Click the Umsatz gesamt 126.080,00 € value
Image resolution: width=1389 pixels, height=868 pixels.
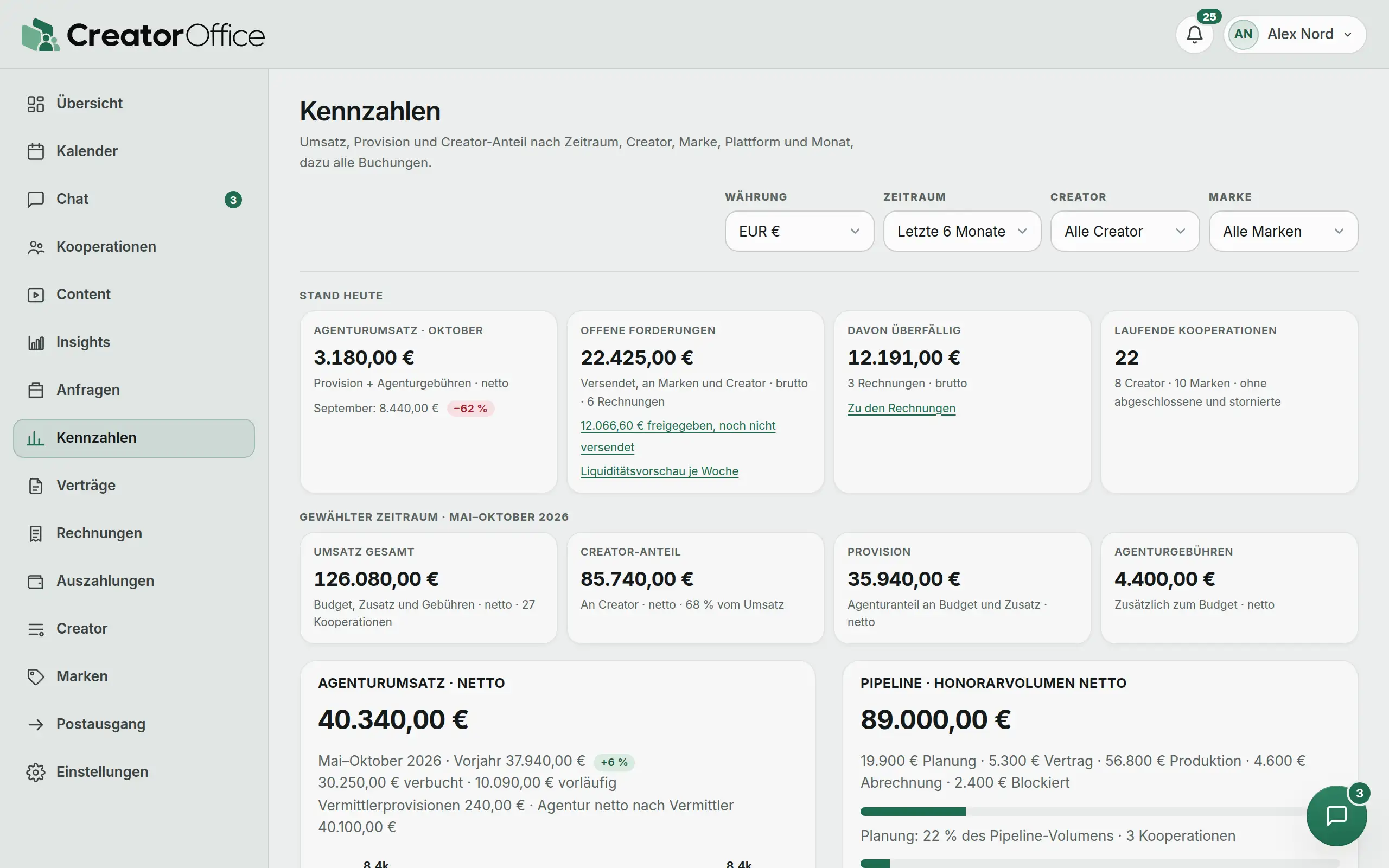pyautogui.click(x=376, y=579)
